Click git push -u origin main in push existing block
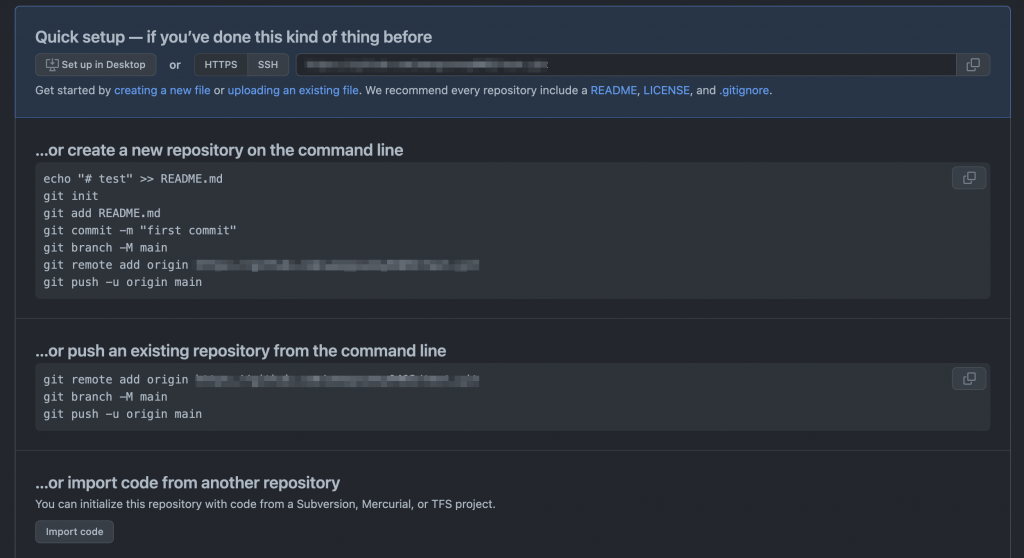Screen dimensions: 1024x558 tap(122, 414)
